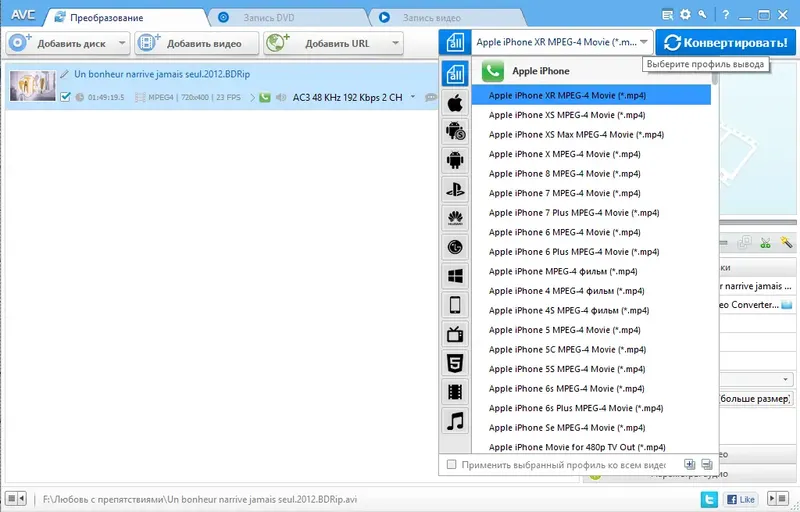The image size is (800, 512).
Task: Choose Apple iPhone XS MPEG-4 Movie profile
Action: point(591,115)
